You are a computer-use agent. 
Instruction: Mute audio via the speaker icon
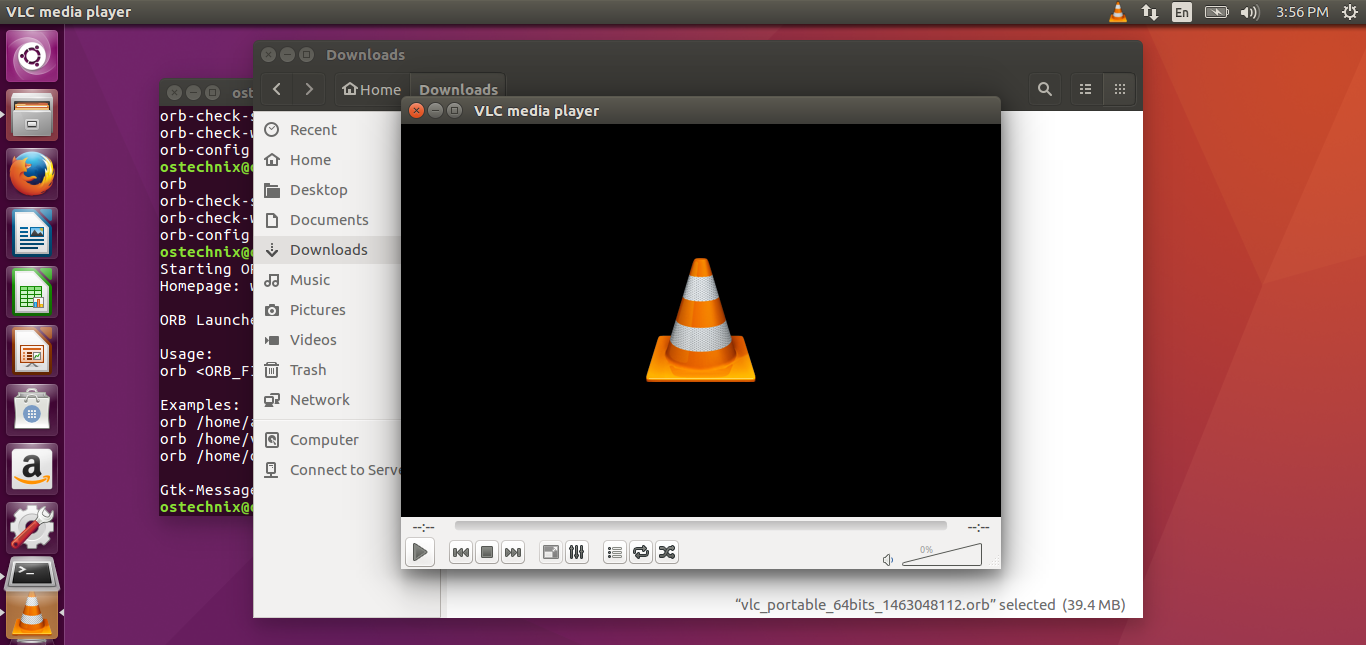[x=888, y=560]
